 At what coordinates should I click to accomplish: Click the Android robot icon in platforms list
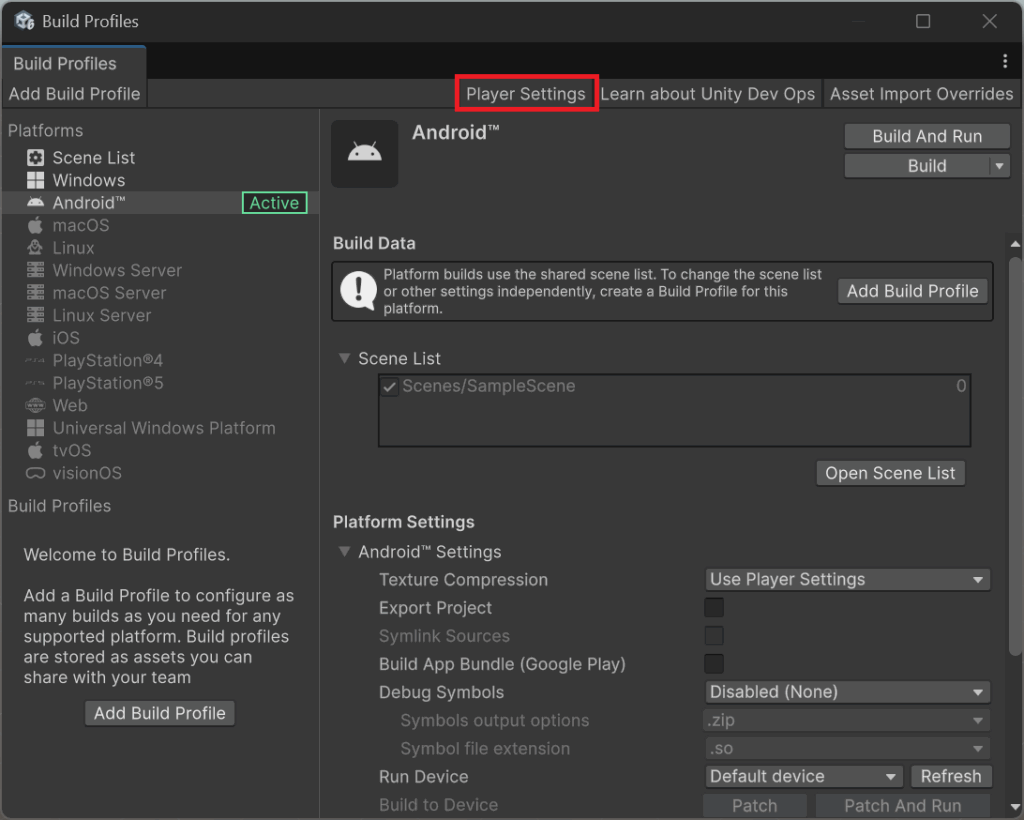(x=35, y=202)
